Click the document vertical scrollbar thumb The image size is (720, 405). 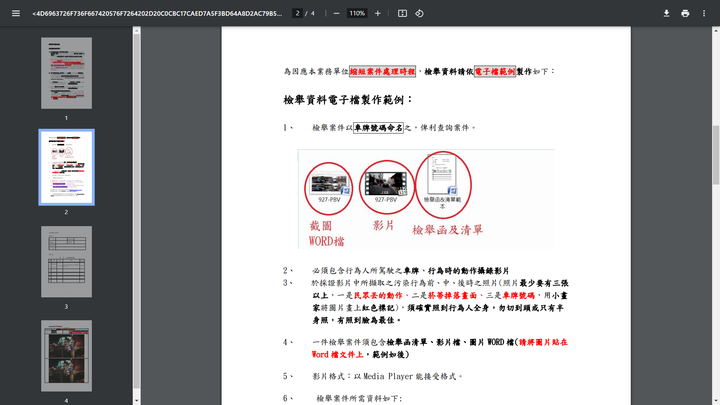716,155
